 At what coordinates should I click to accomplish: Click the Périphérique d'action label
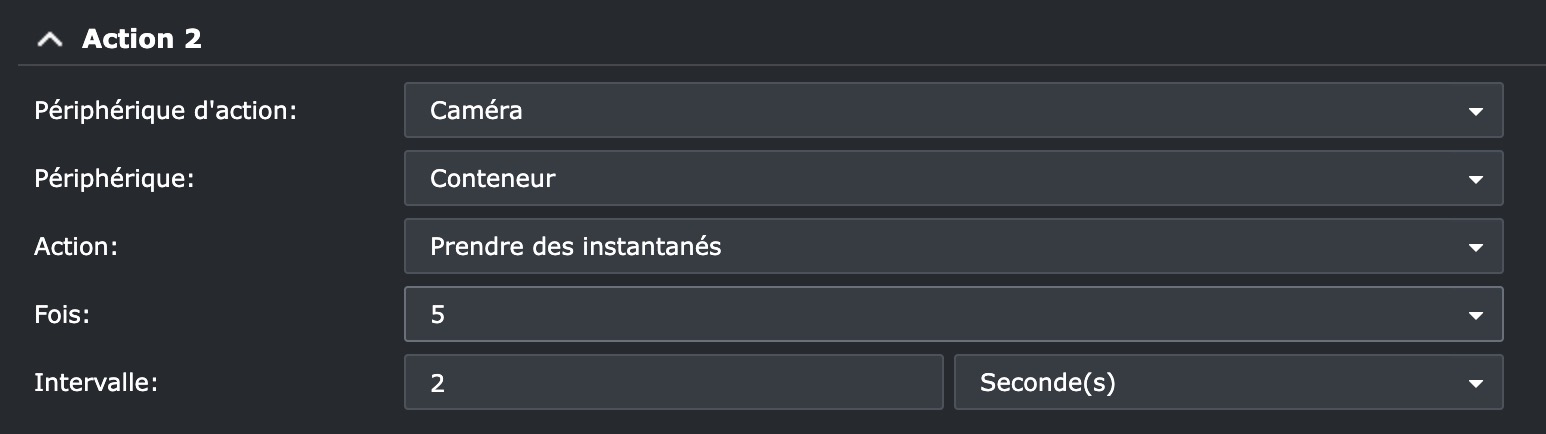[x=166, y=110]
